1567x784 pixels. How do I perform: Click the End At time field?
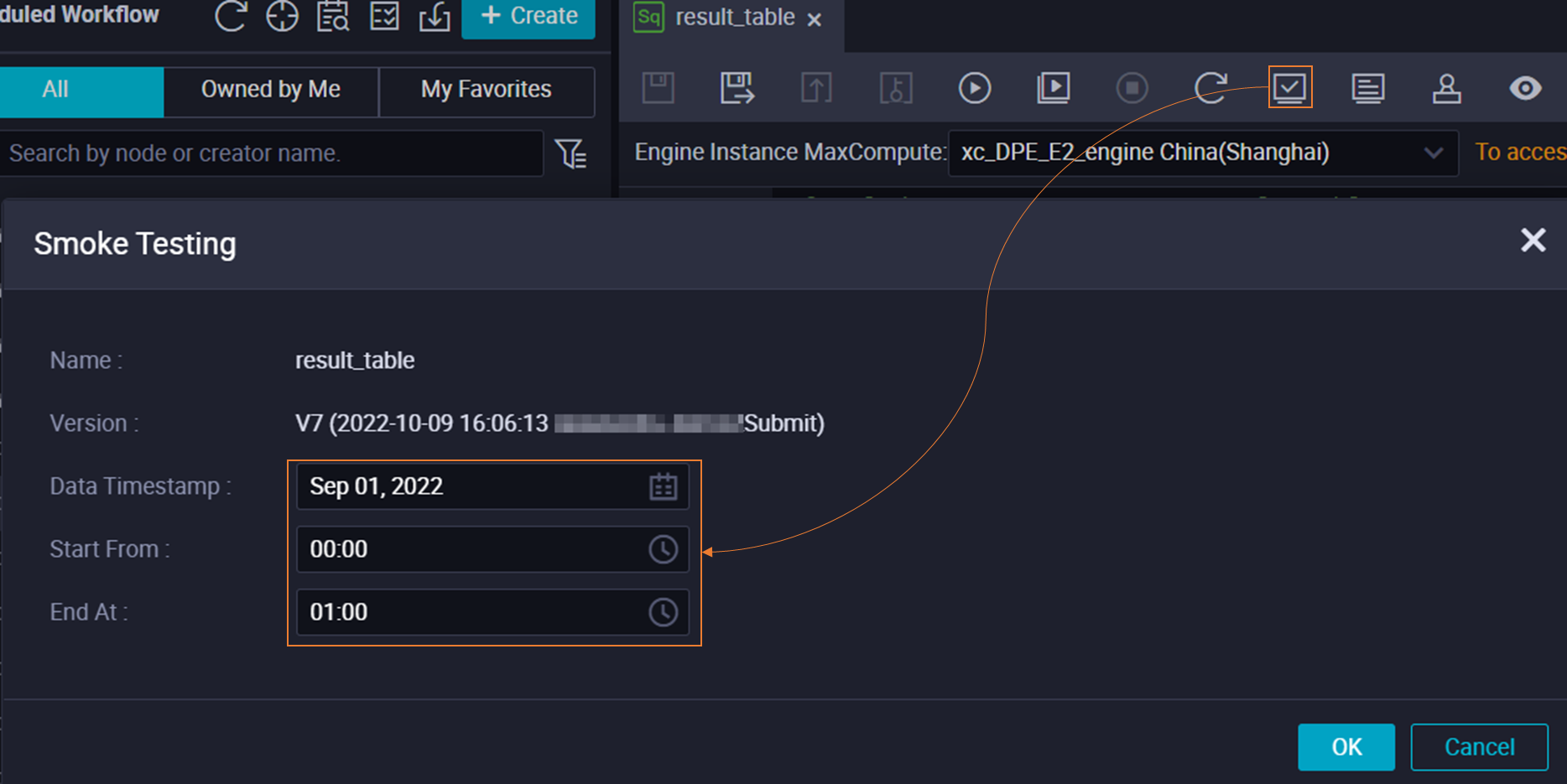point(492,612)
